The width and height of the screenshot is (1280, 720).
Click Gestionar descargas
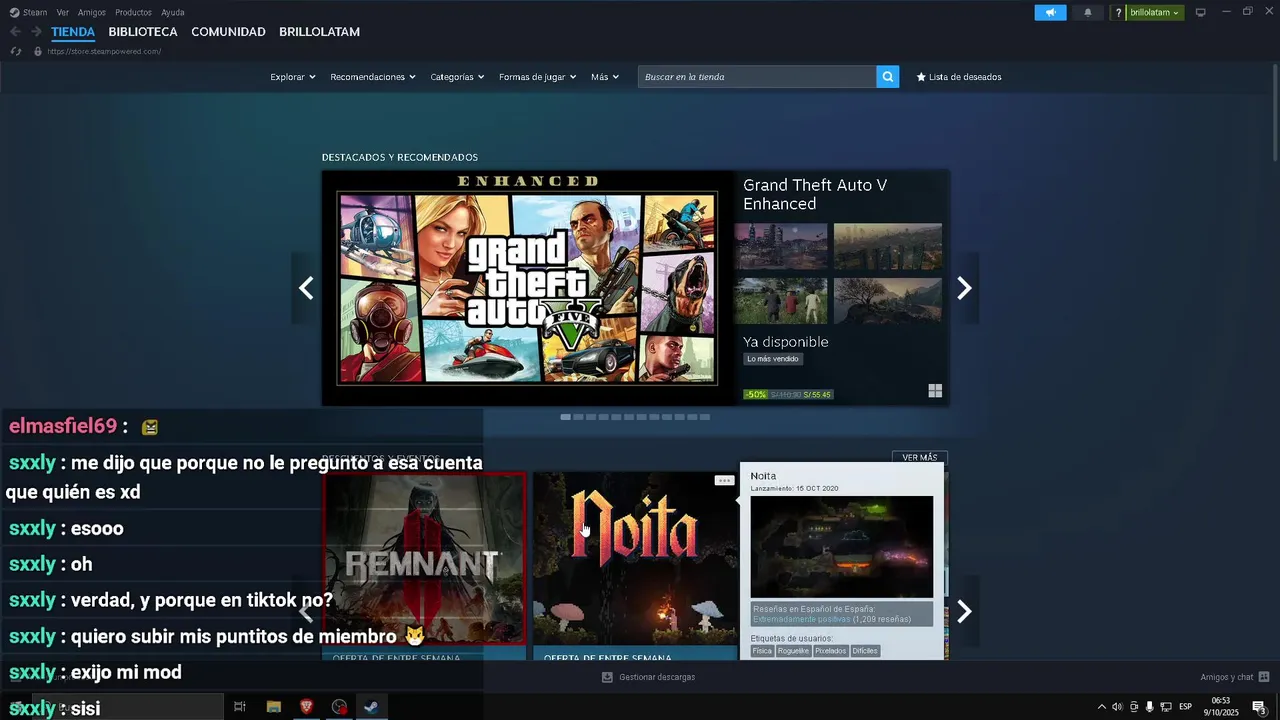[657, 677]
